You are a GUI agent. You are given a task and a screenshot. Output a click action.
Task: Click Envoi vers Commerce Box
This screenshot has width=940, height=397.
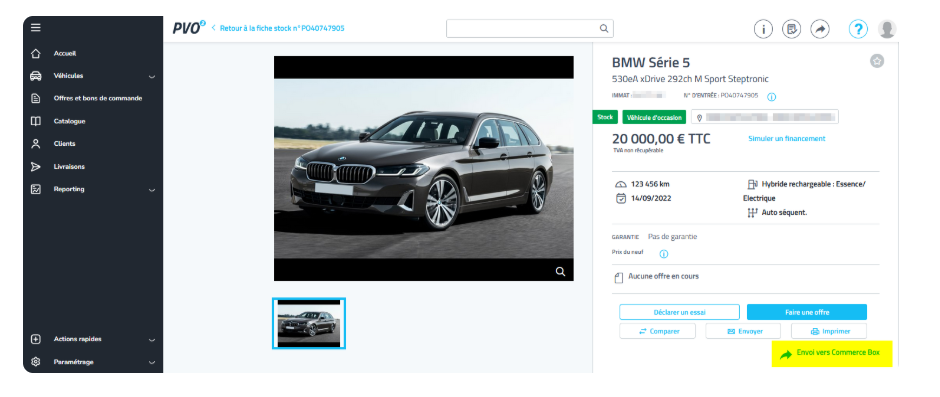(832, 354)
